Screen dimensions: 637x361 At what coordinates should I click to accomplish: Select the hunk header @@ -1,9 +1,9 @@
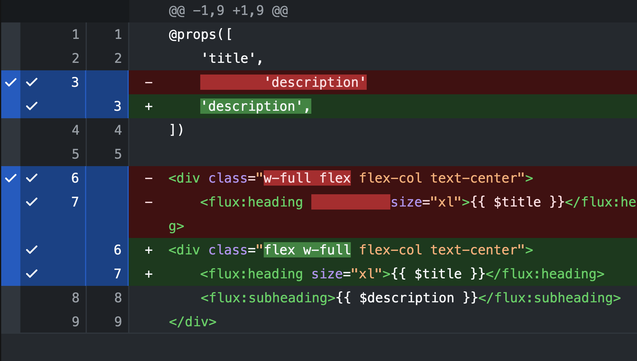click(x=228, y=11)
